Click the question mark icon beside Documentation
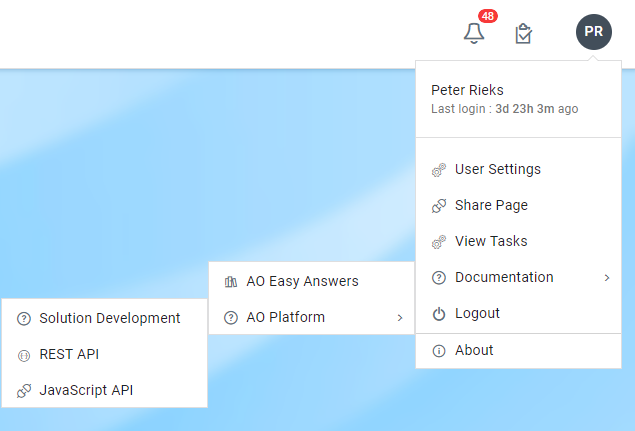This screenshot has height=431, width=635. 438,278
